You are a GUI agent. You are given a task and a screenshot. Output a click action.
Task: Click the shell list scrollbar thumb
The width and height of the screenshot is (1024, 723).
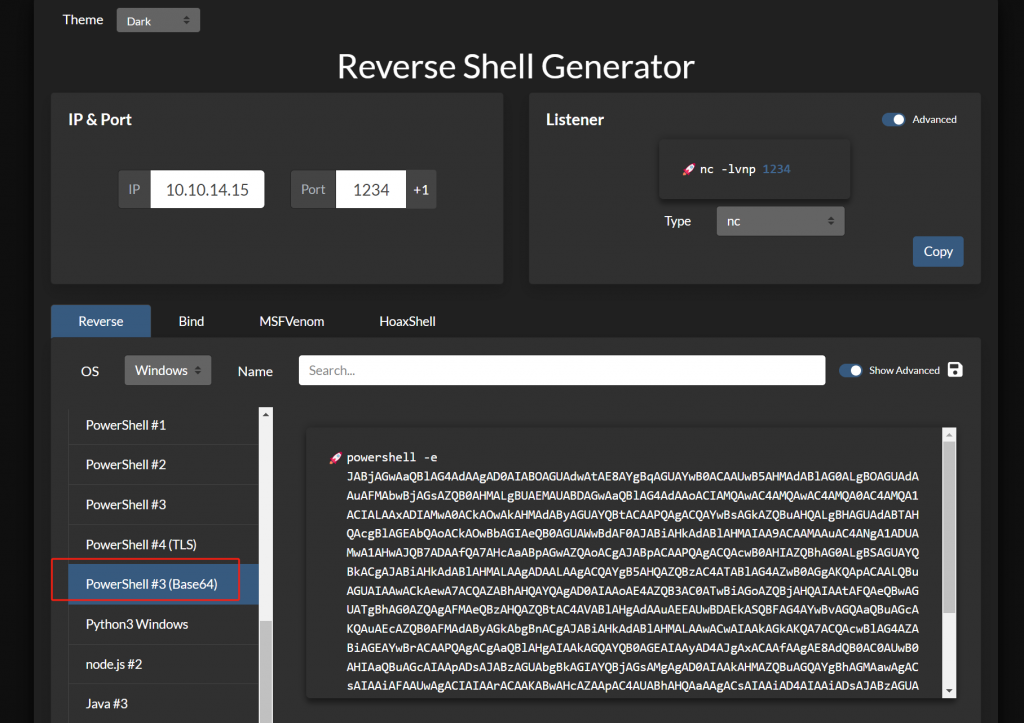point(266,671)
